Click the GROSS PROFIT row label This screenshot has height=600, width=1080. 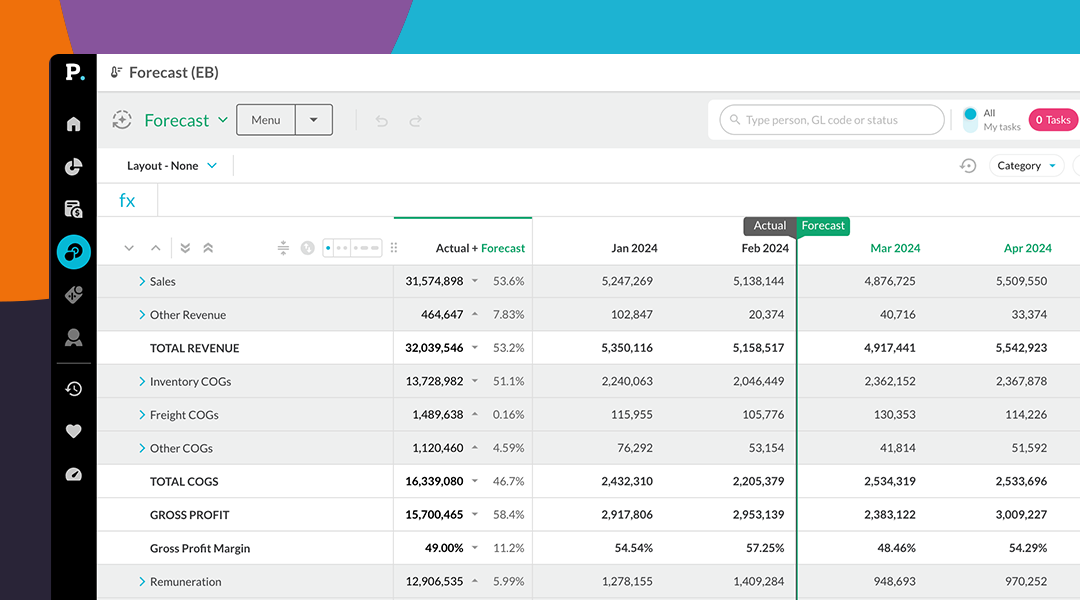(189, 515)
